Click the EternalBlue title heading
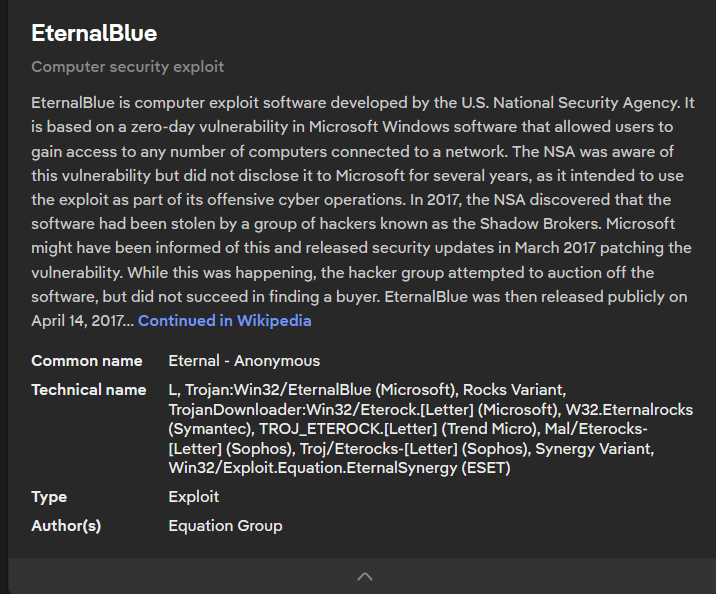This screenshot has width=716, height=594. click(x=94, y=33)
